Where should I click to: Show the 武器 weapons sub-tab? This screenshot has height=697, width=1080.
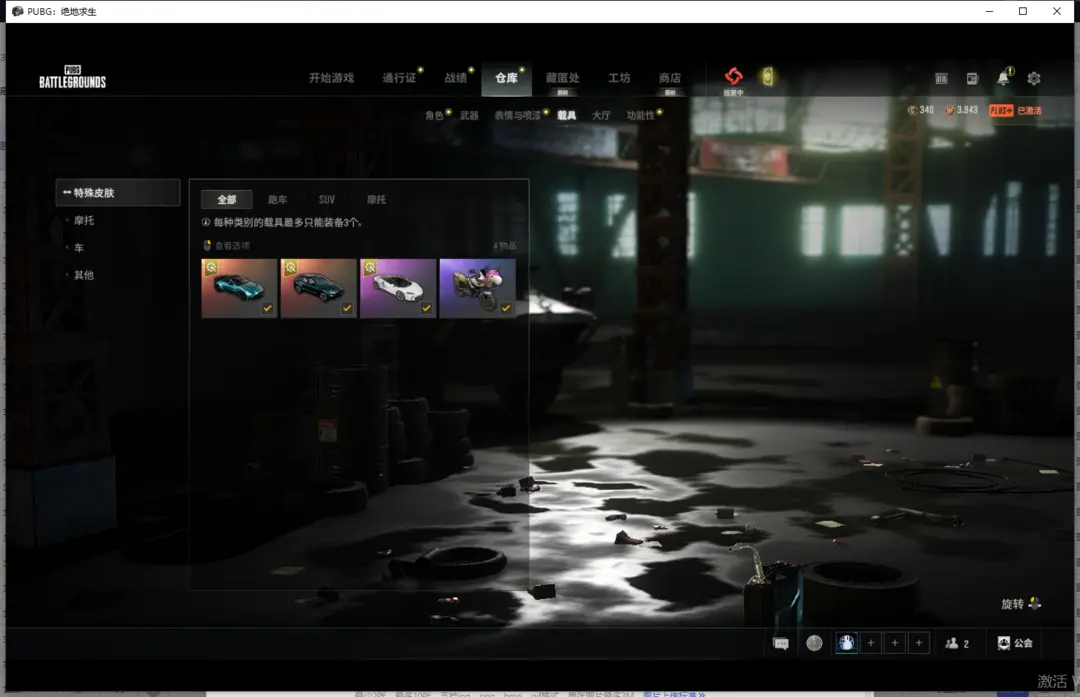[x=469, y=115]
